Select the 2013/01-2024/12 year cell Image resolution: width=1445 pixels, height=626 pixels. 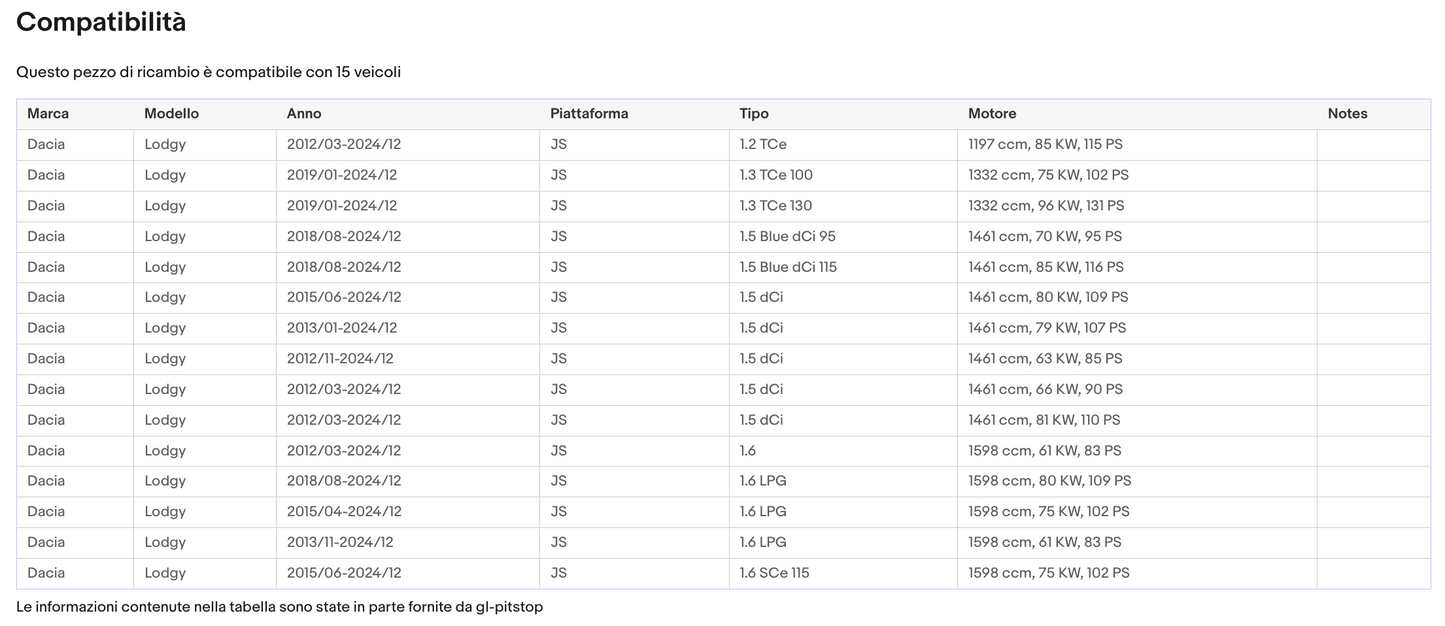click(x=342, y=328)
